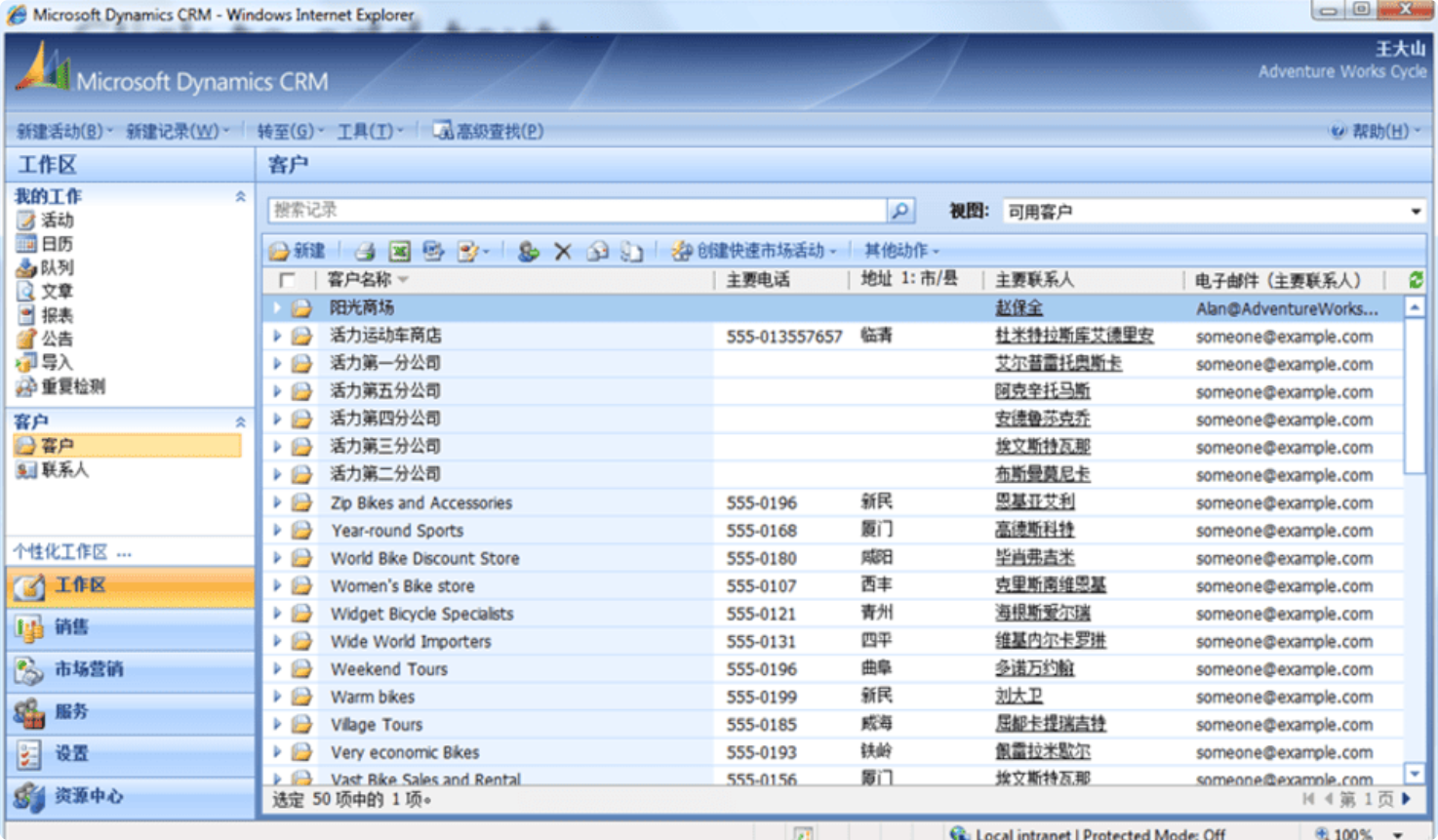Switch to 销售 (Sales) area
1438x840 pixels.
(x=131, y=628)
